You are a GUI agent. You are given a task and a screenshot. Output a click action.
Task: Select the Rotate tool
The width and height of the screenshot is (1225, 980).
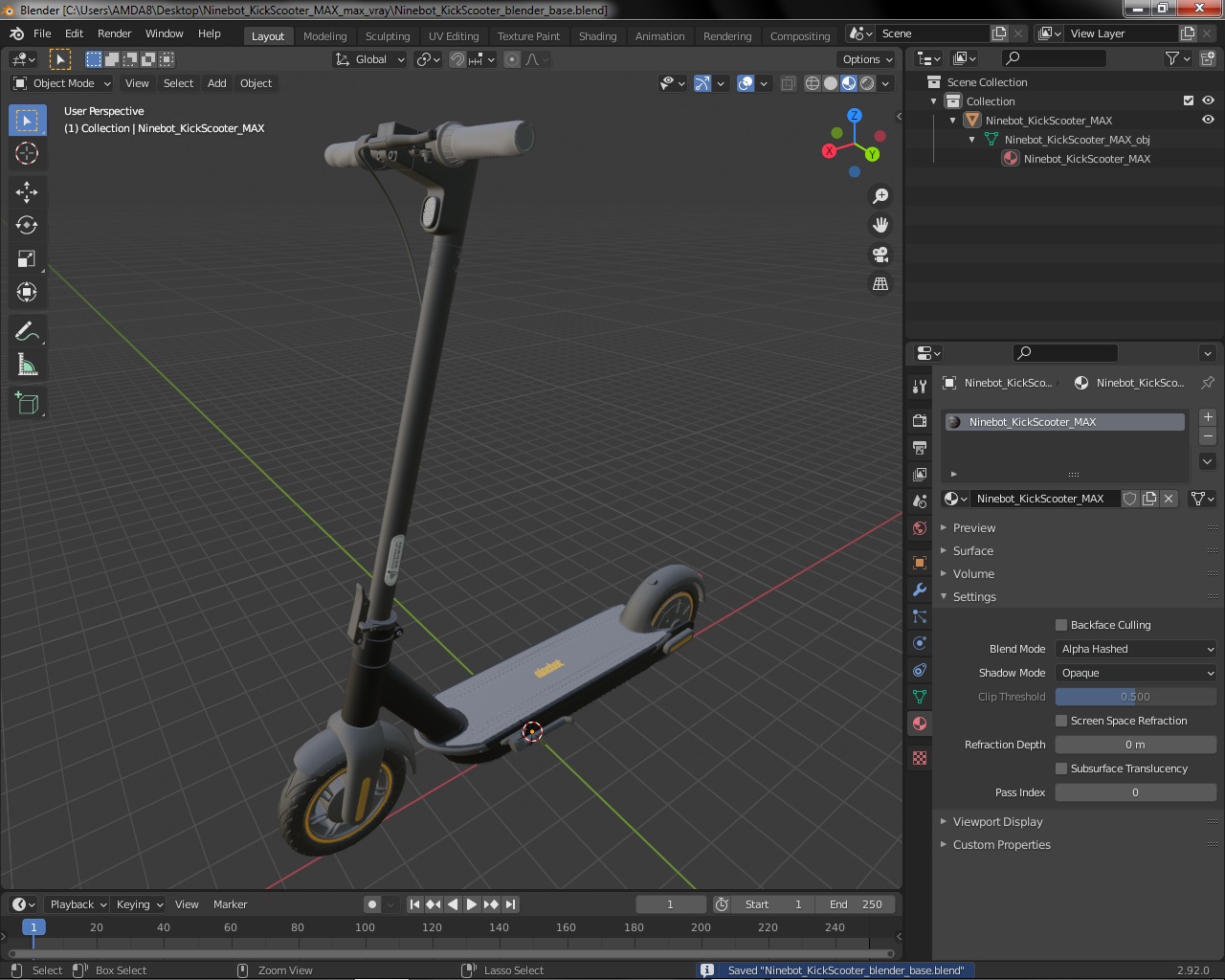point(27,225)
